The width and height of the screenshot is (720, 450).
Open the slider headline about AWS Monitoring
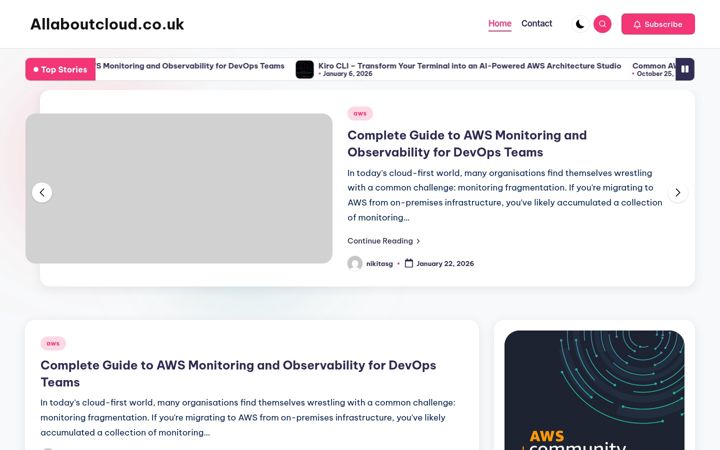point(467,144)
